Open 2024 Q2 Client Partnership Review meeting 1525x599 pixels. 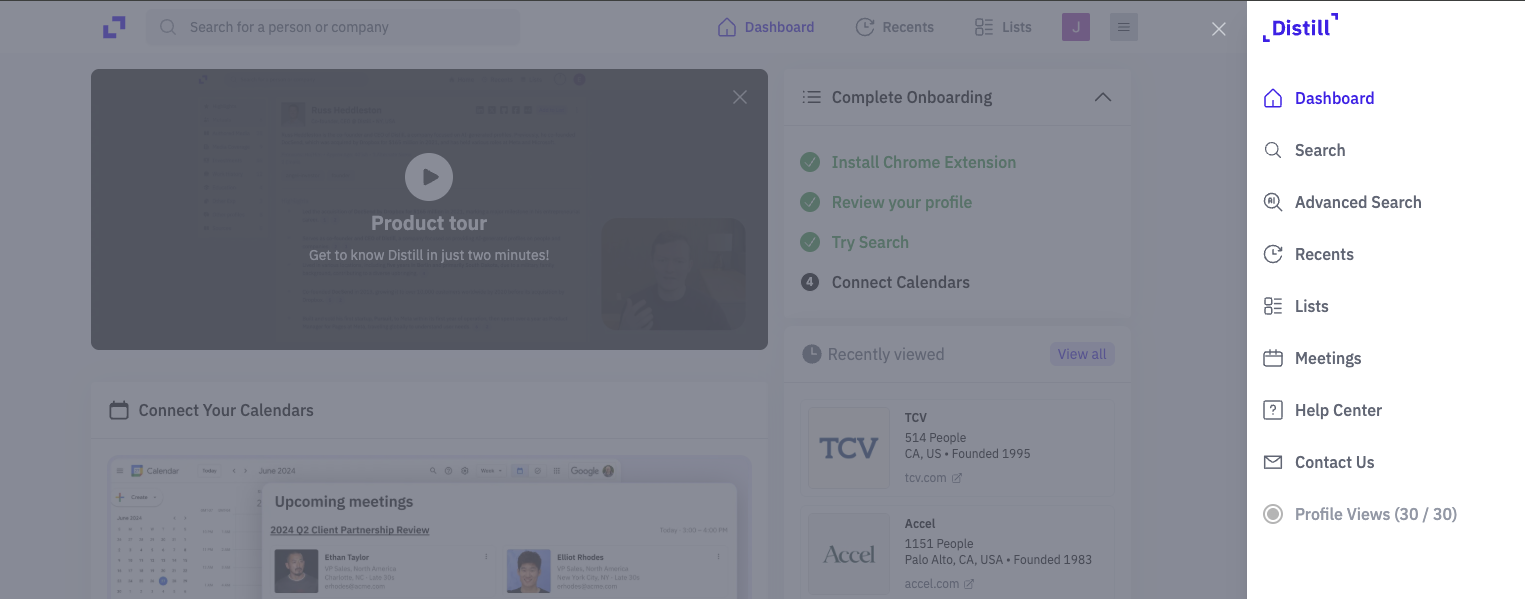(x=349, y=530)
